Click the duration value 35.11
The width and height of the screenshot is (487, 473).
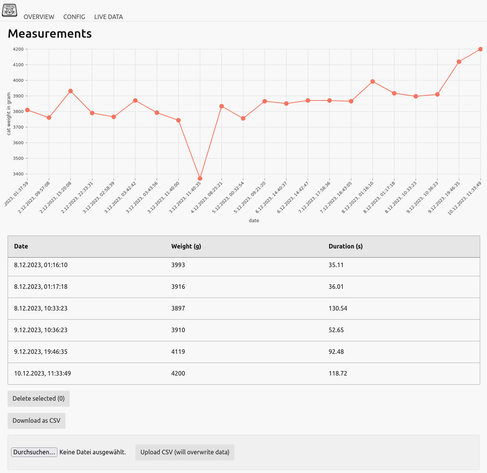coord(336,265)
